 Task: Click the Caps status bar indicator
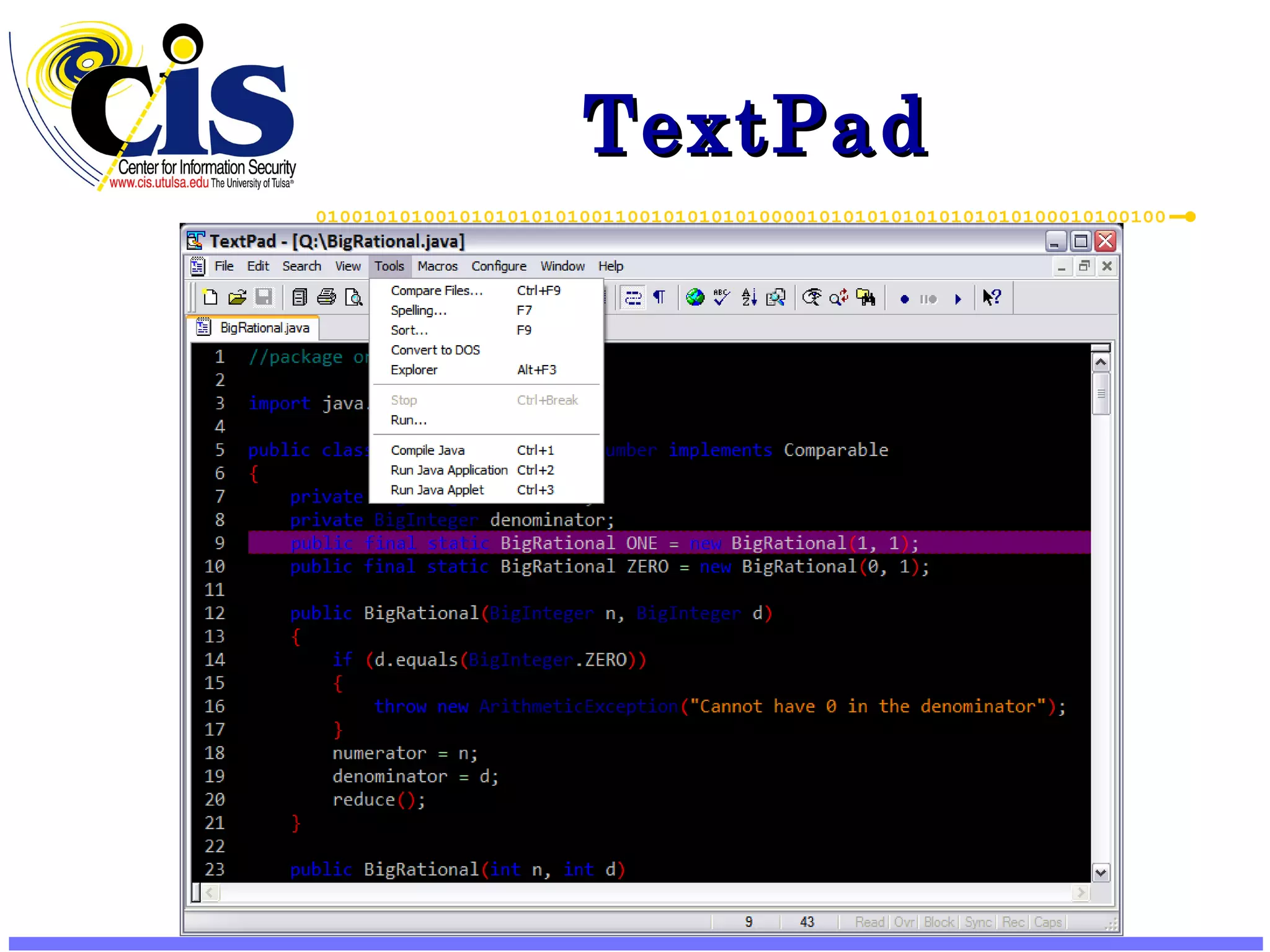coord(1048,922)
